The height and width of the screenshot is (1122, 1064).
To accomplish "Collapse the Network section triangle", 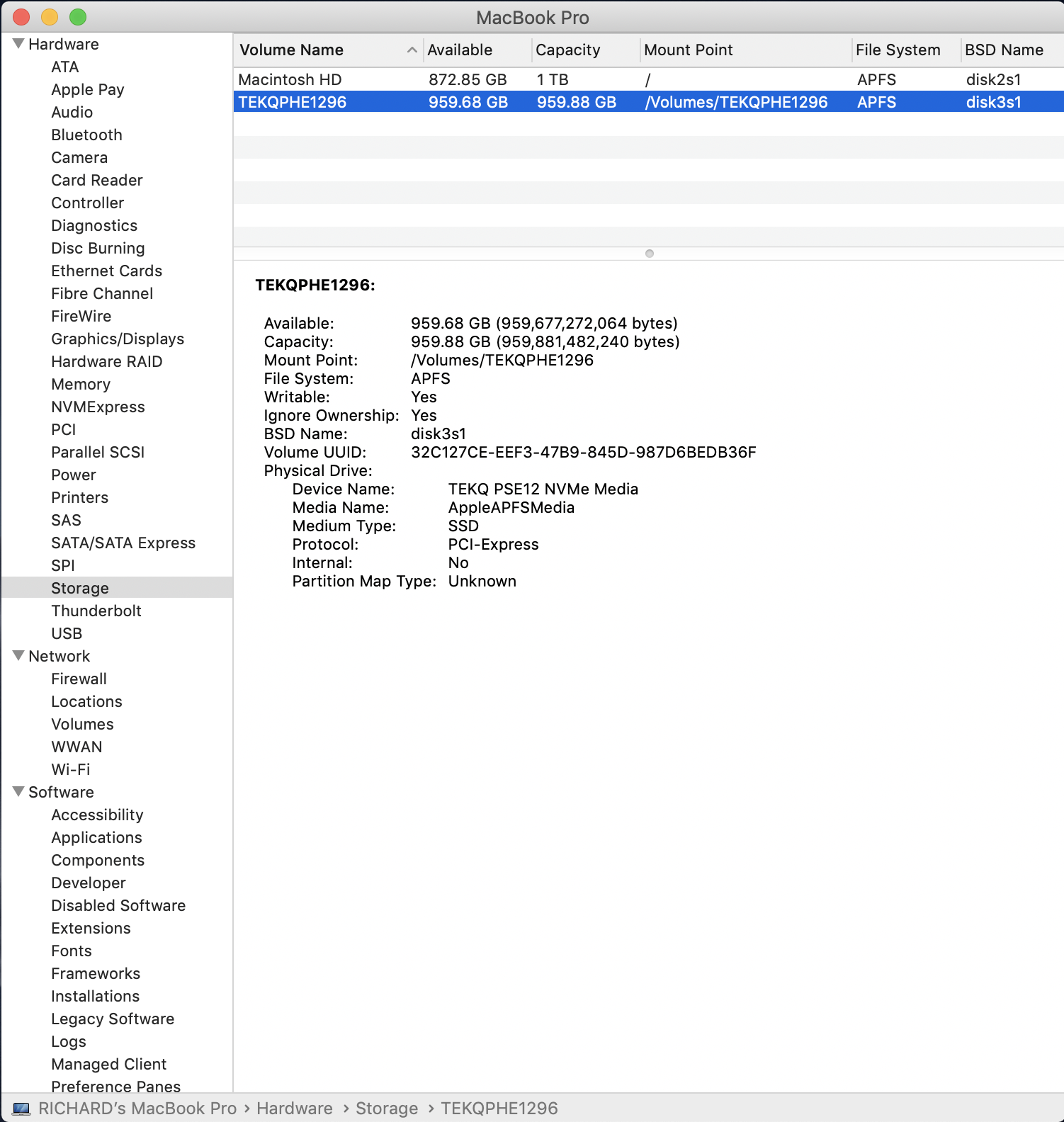I will [x=19, y=656].
